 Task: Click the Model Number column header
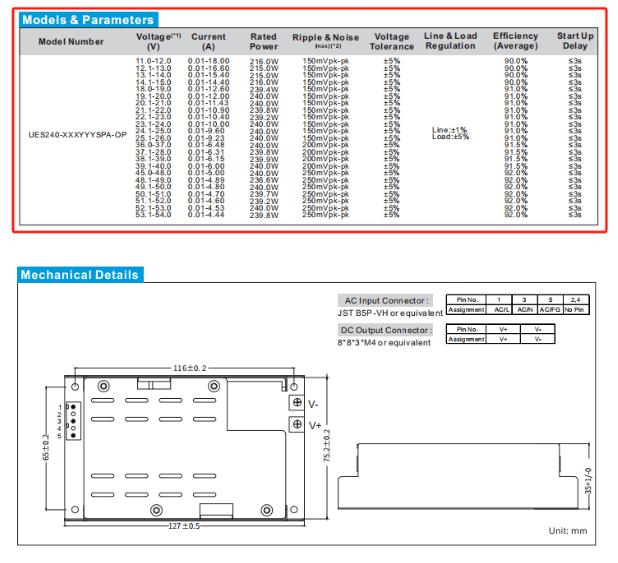pos(71,41)
